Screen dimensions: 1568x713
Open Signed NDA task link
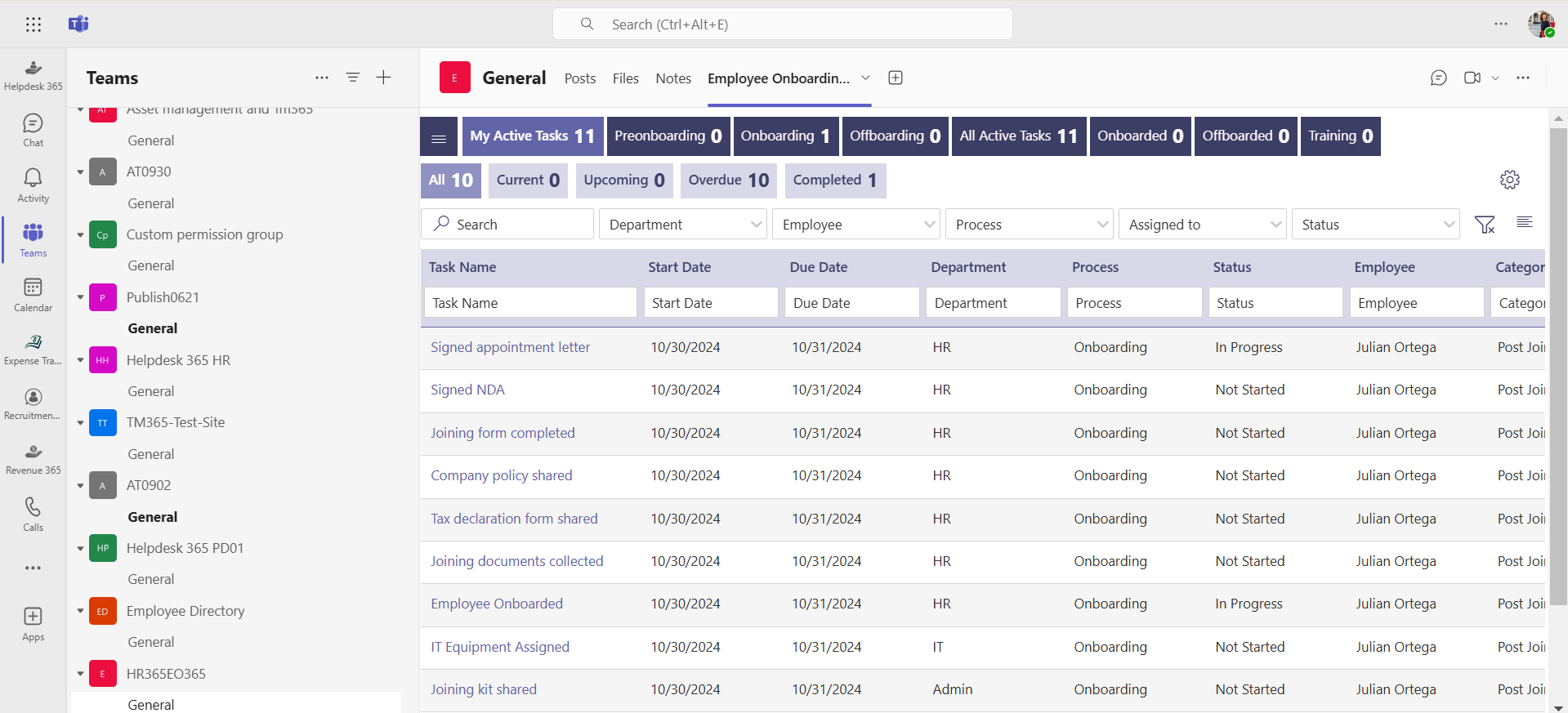tap(467, 390)
